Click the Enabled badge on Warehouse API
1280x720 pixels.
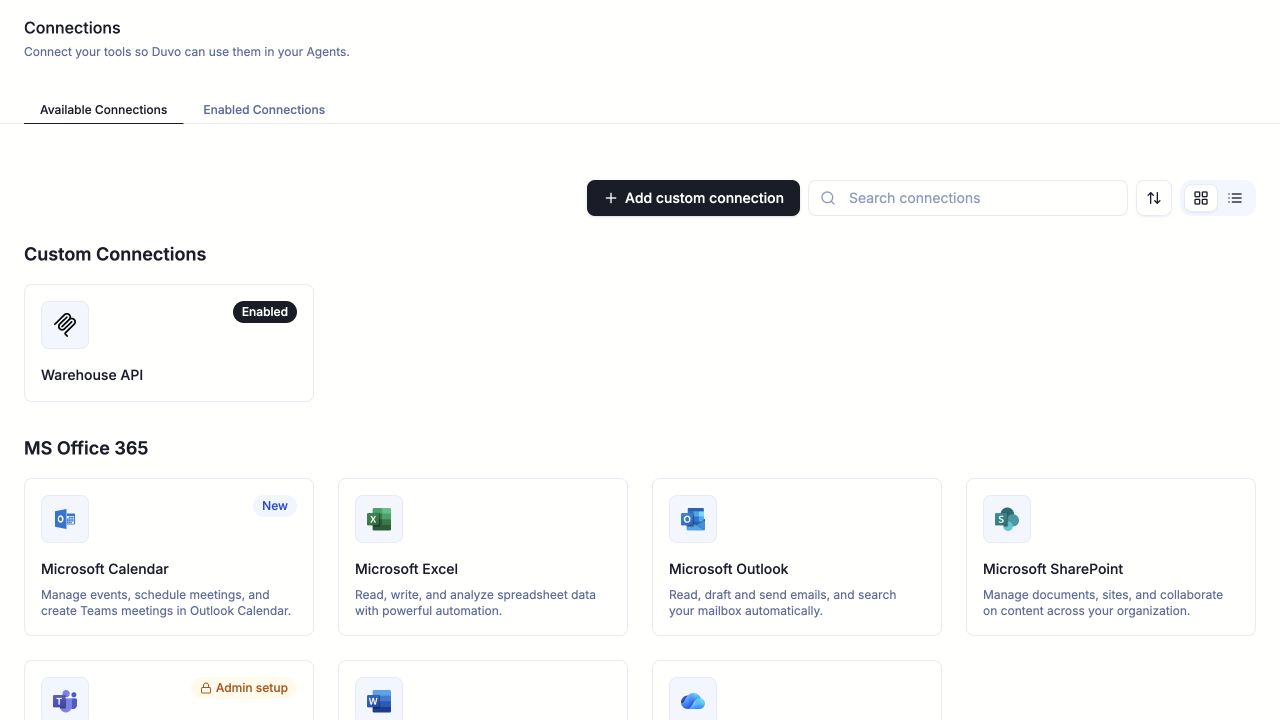[x=265, y=312]
